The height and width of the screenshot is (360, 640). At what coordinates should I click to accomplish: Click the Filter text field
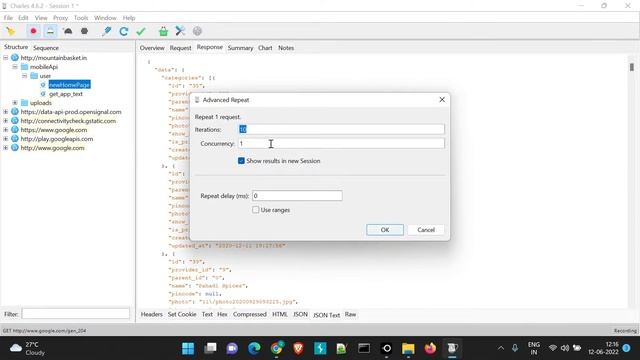tap(76, 314)
